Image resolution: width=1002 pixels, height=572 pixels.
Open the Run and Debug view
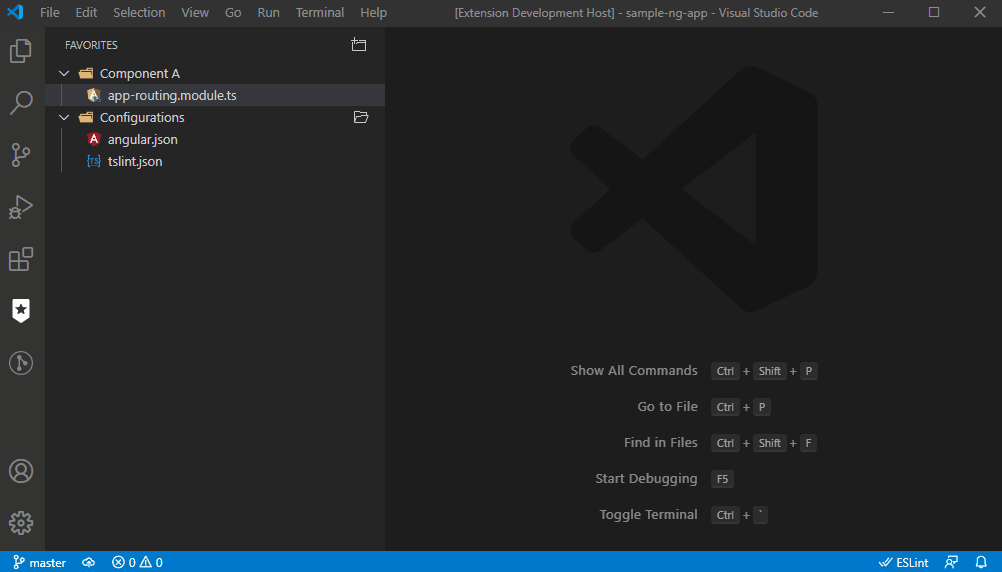click(20, 207)
